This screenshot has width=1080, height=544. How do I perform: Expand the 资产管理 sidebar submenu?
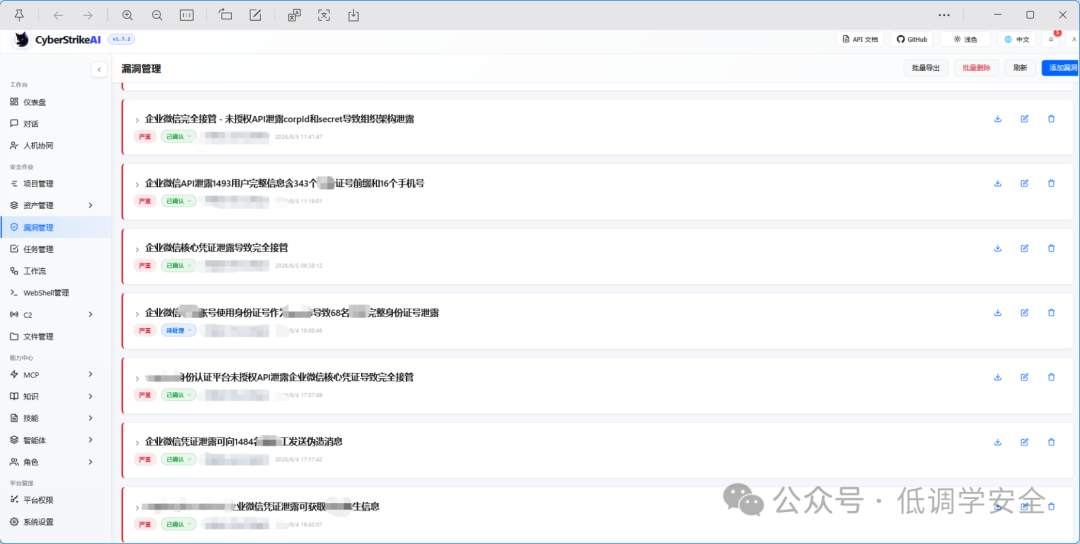(x=90, y=205)
